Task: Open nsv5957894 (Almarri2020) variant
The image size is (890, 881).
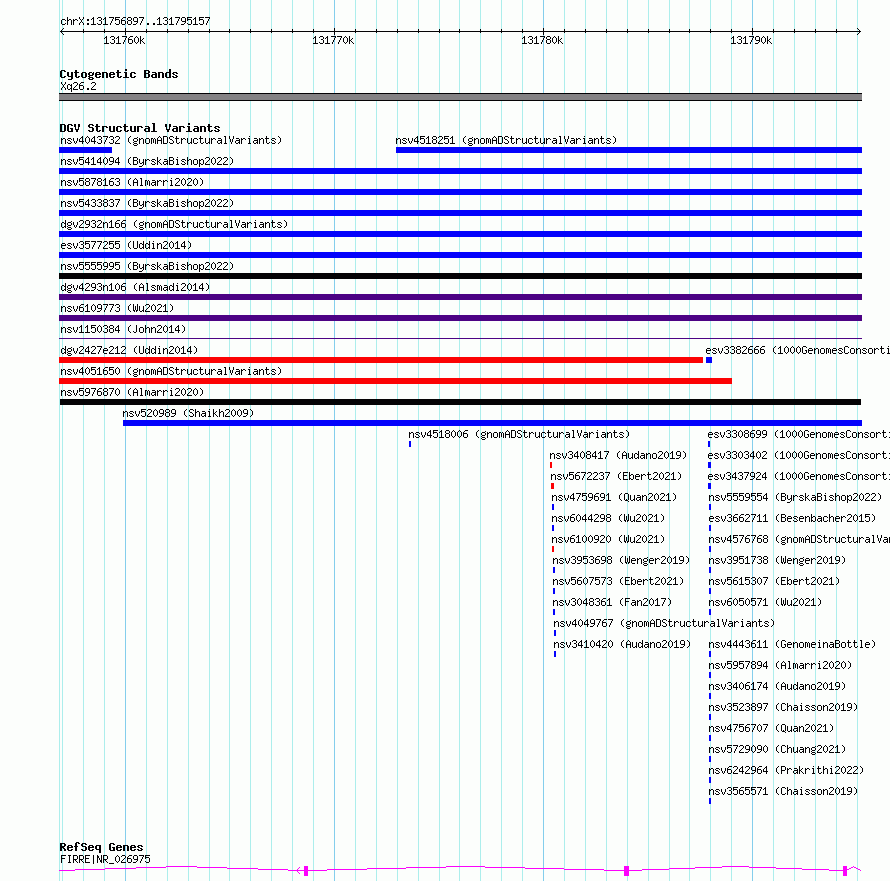Action: 780,665
